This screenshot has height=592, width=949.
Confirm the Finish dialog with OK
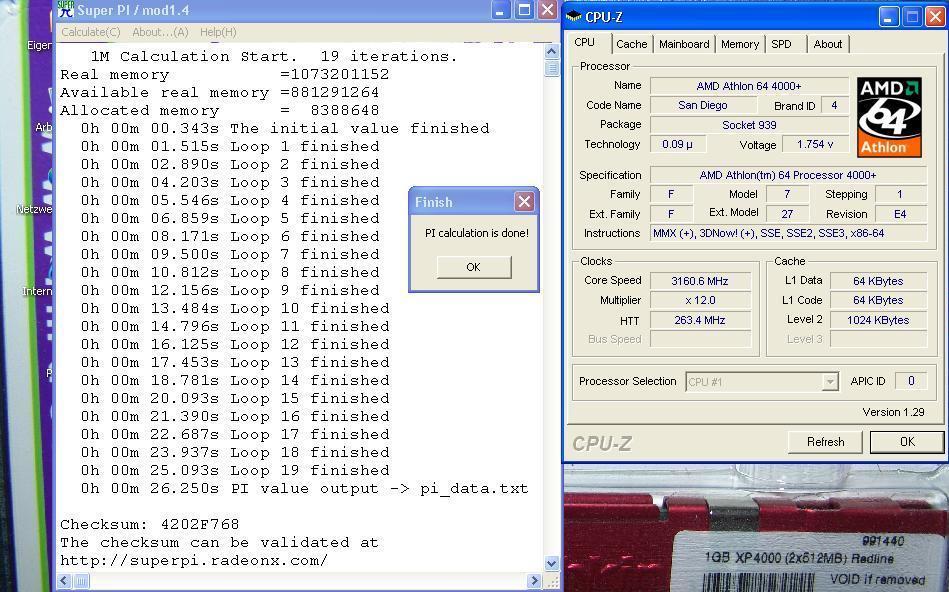(x=474, y=267)
